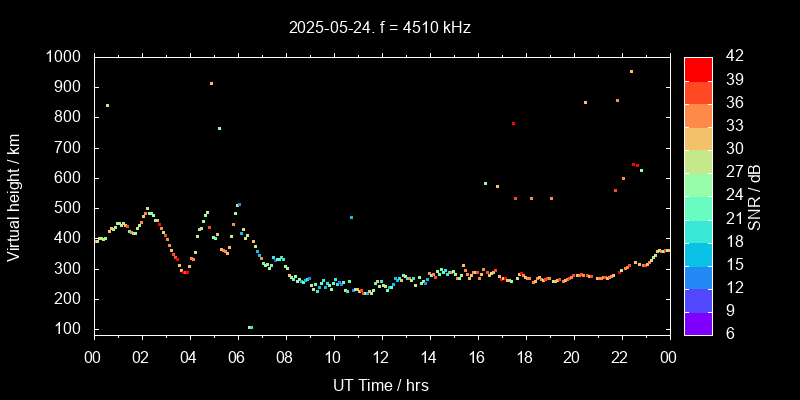This screenshot has height=400, width=800.
Task: Click the orange outlier near 950 km
Action: pyautogui.click(x=631, y=71)
